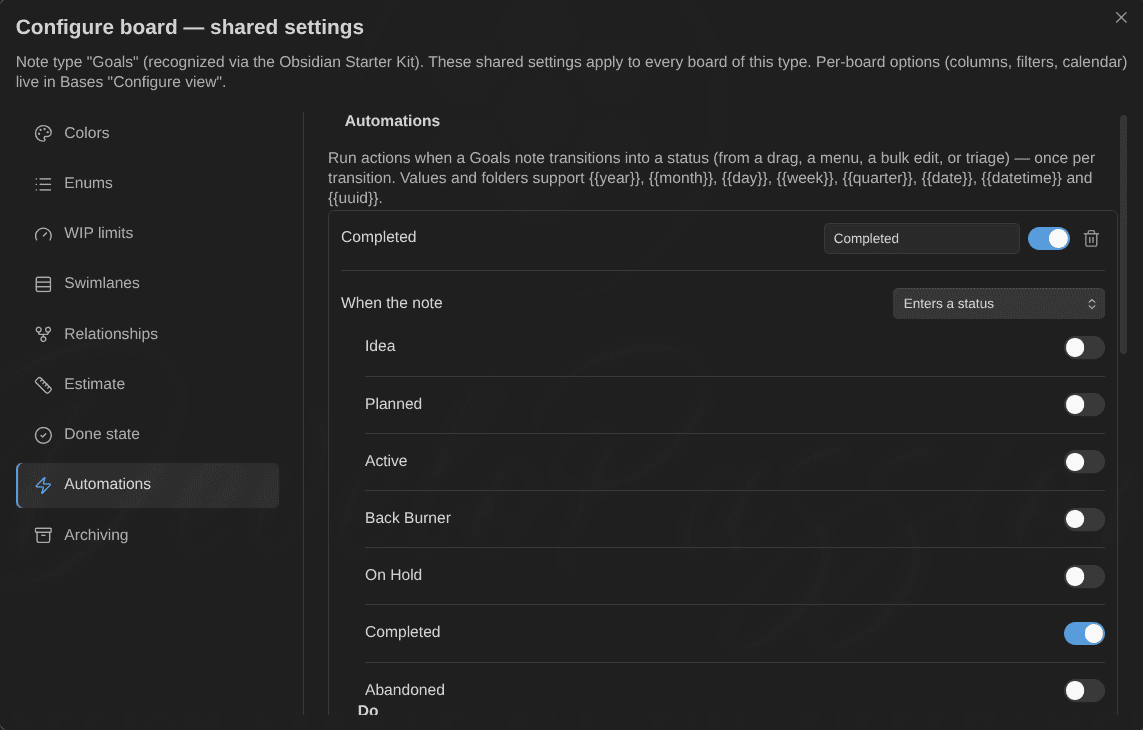Click the 'On Hold' status label
1143x730 pixels.
tap(393, 575)
